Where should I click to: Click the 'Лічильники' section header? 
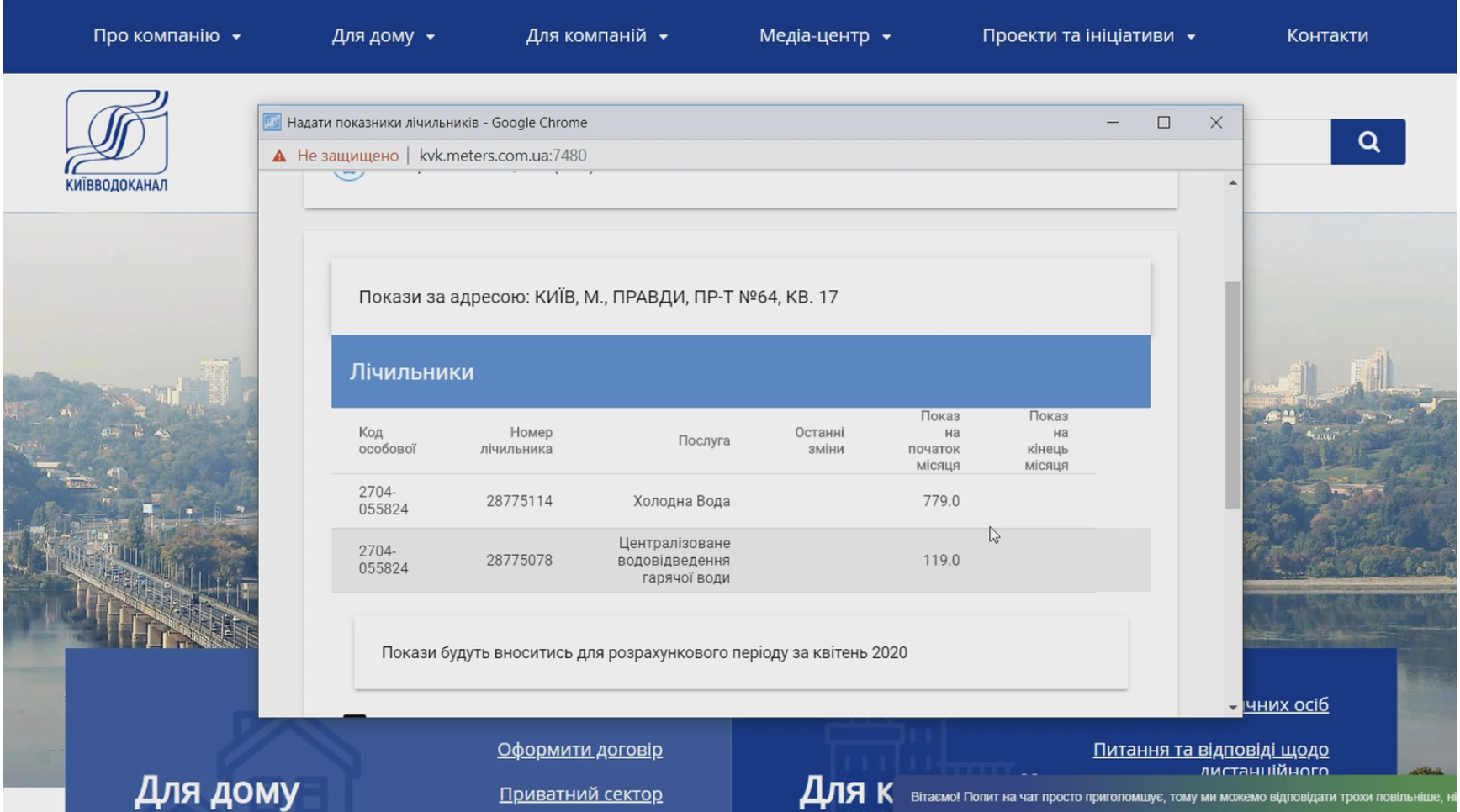[x=740, y=372]
